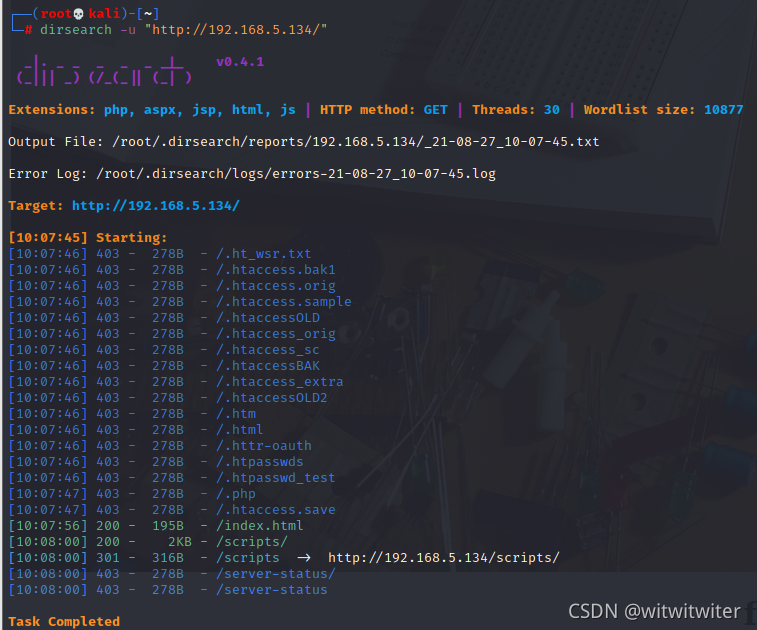The width and height of the screenshot is (757, 630).
Task: Click the Threads value 30
Action: pos(552,110)
